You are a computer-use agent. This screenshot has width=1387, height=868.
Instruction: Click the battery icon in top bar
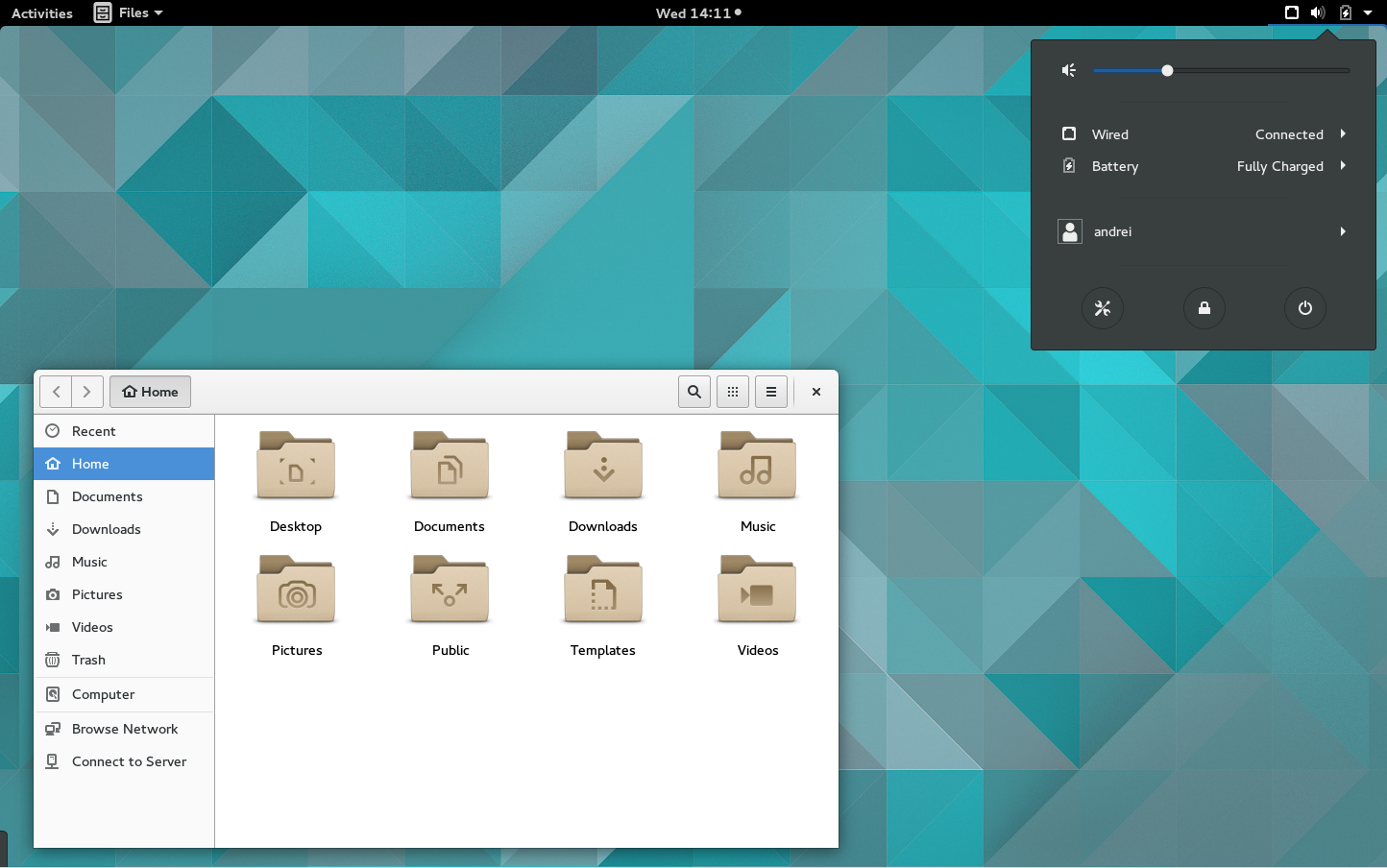click(1346, 13)
